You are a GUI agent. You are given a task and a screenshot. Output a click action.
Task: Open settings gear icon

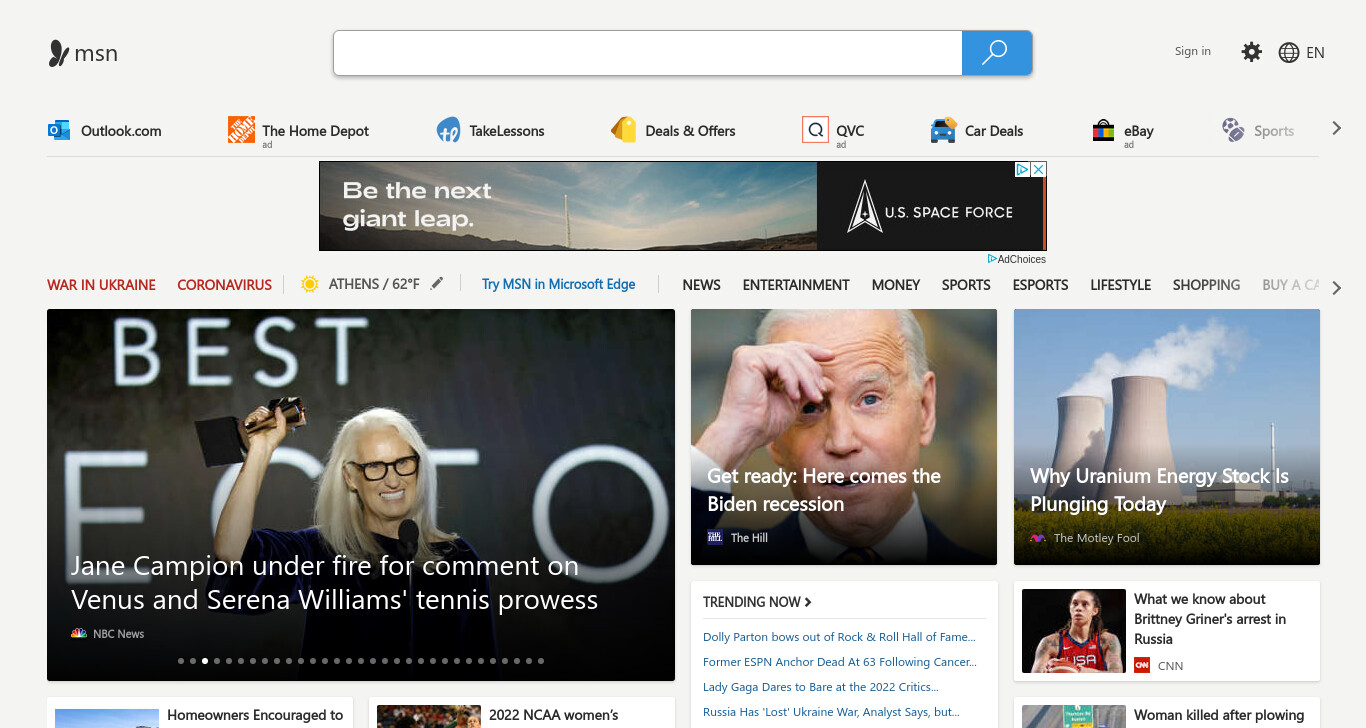coord(1251,52)
